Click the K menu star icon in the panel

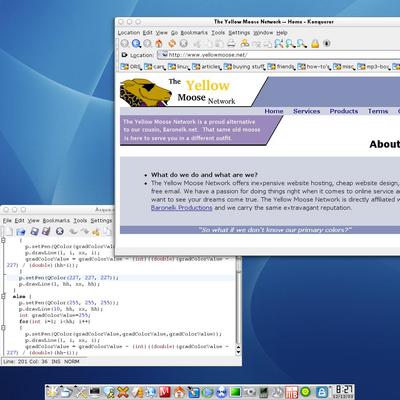[x=53, y=392]
